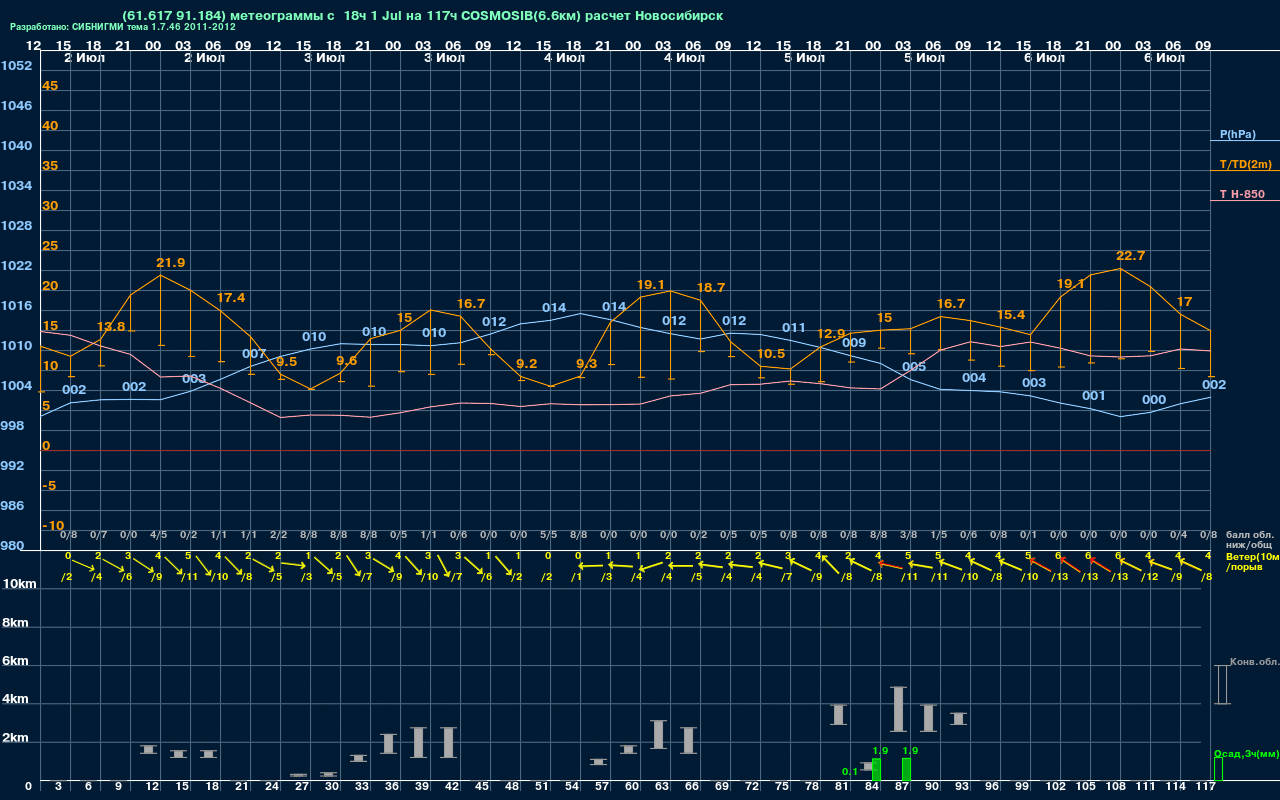
Task: Click the 2/2 cloud cover value
Action: [x=278, y=536]
